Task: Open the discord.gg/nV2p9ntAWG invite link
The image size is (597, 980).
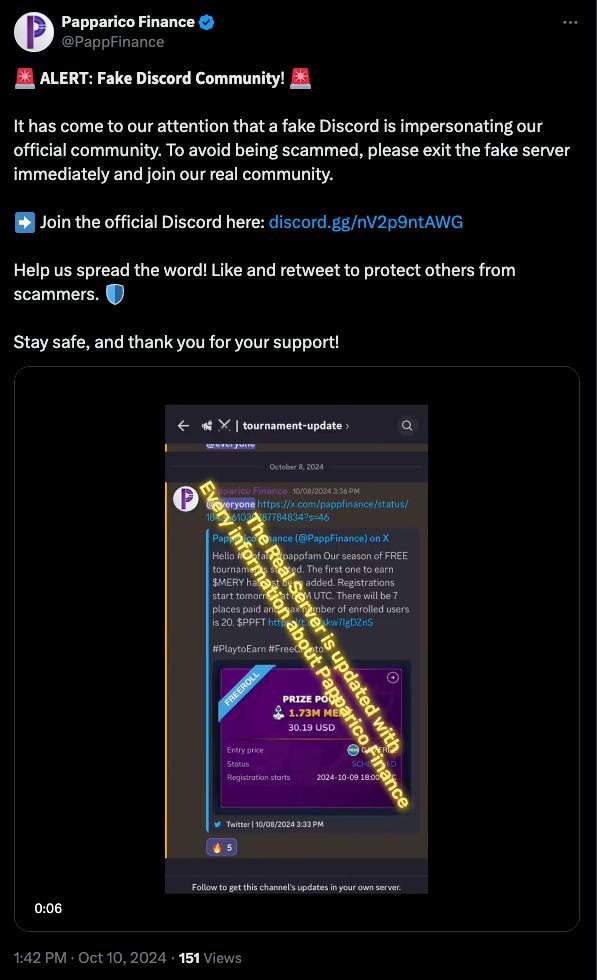Action: (366, 222)
